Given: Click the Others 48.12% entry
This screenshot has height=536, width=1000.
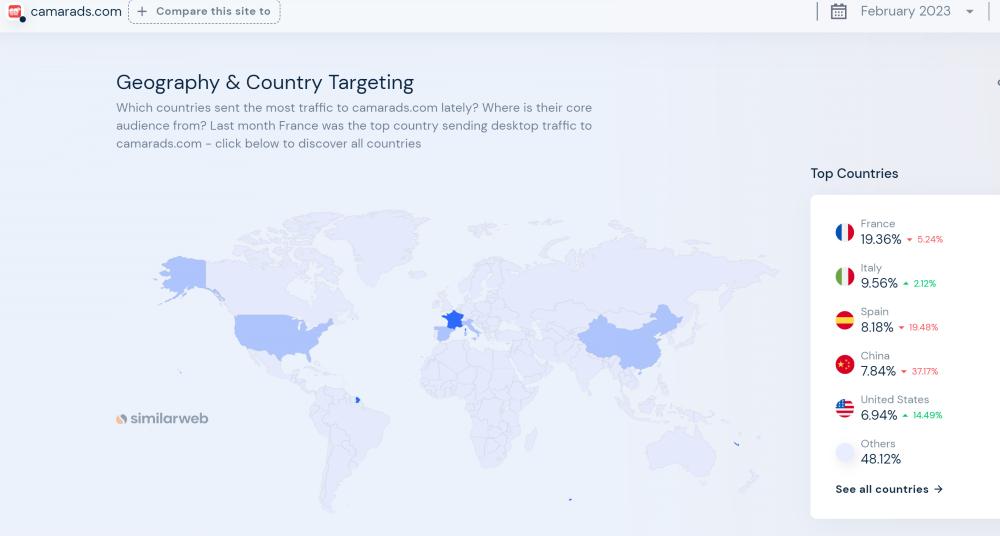Looking at the screenshot, I should (x=880, y=459).
